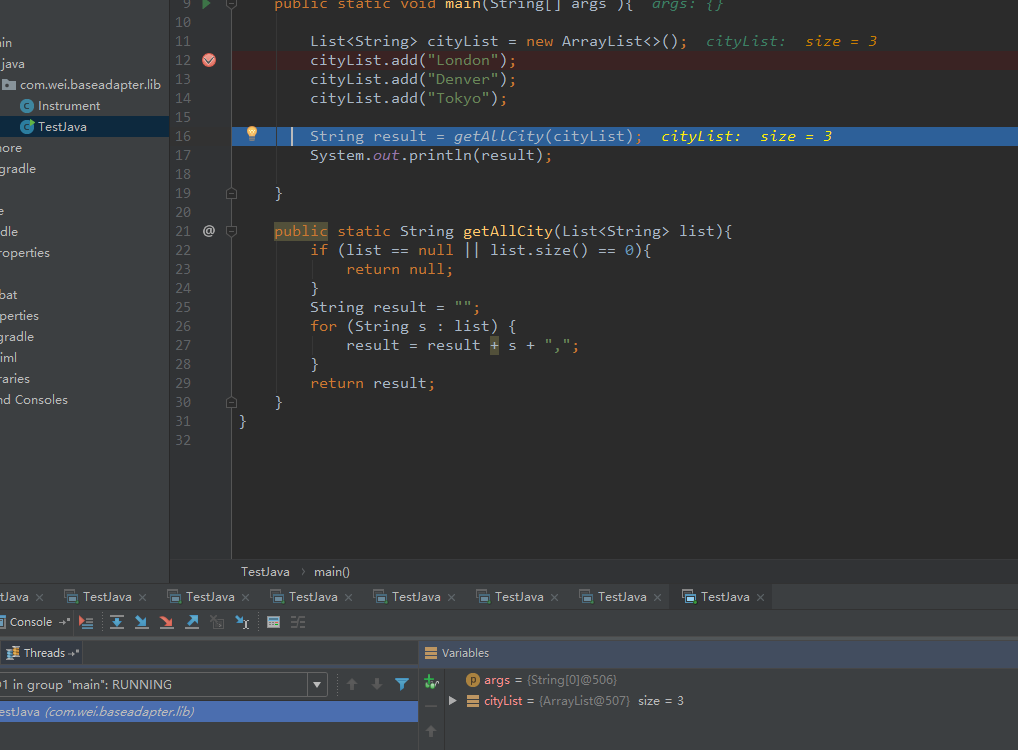Open the Evaluate Expression calculator
The width and height of the screenshot is (1018, 750).
coord(273,622)
